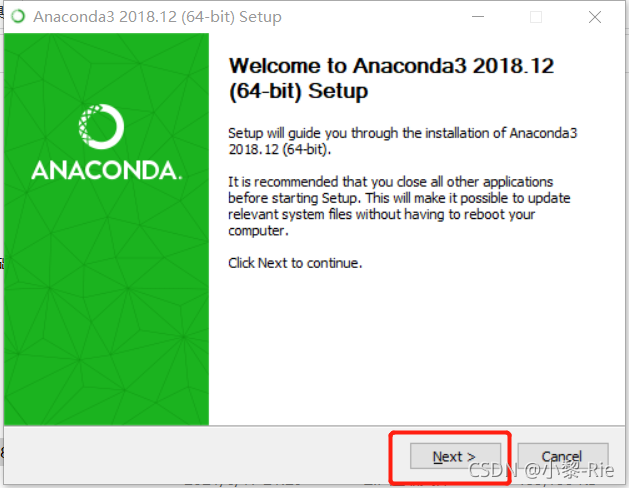Image resolution: width=629 pixels, height=488 pixels.
Task: Click the red highlight box border around Next
Action: click(x=450, y=433)
